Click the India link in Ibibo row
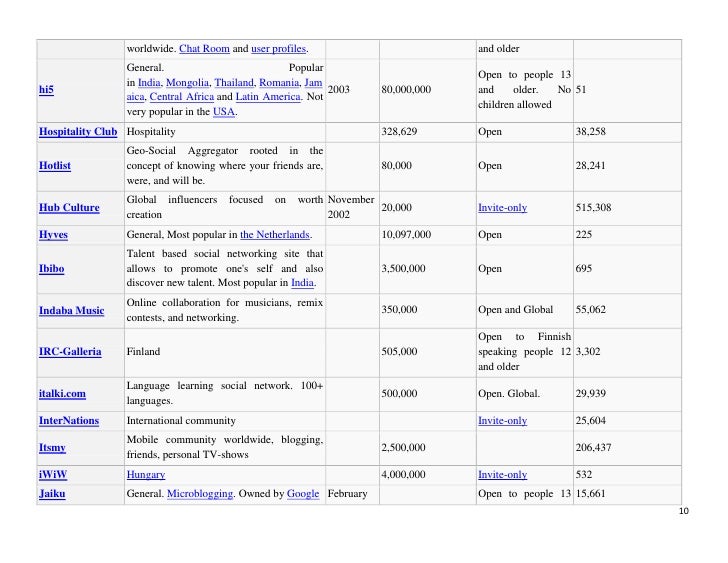This screenshot has width=728, height=563. tap(302, 283)
